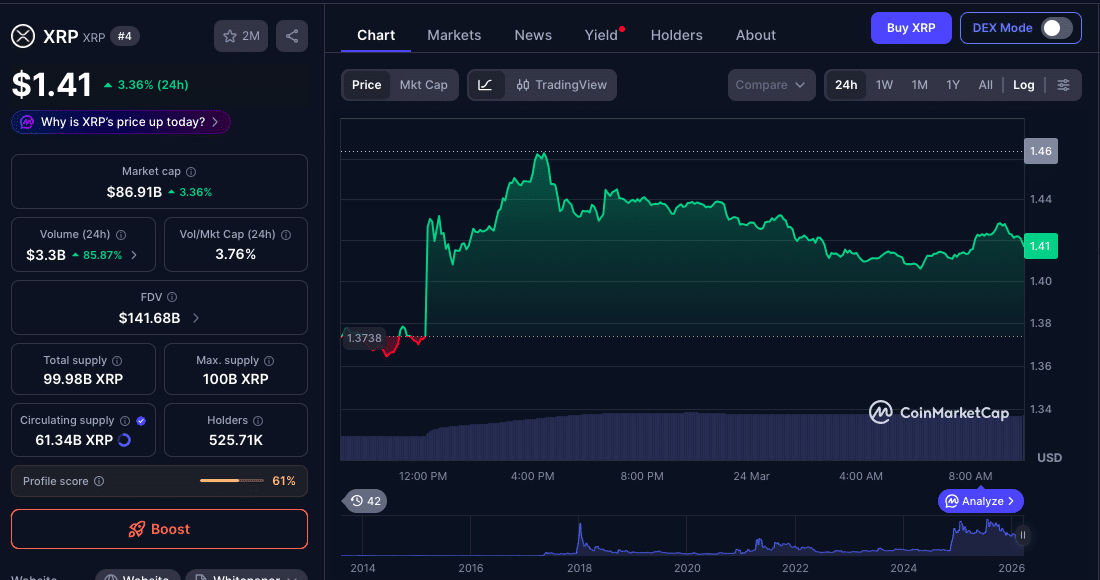Open the Markets tab

(x=454, y=35)
